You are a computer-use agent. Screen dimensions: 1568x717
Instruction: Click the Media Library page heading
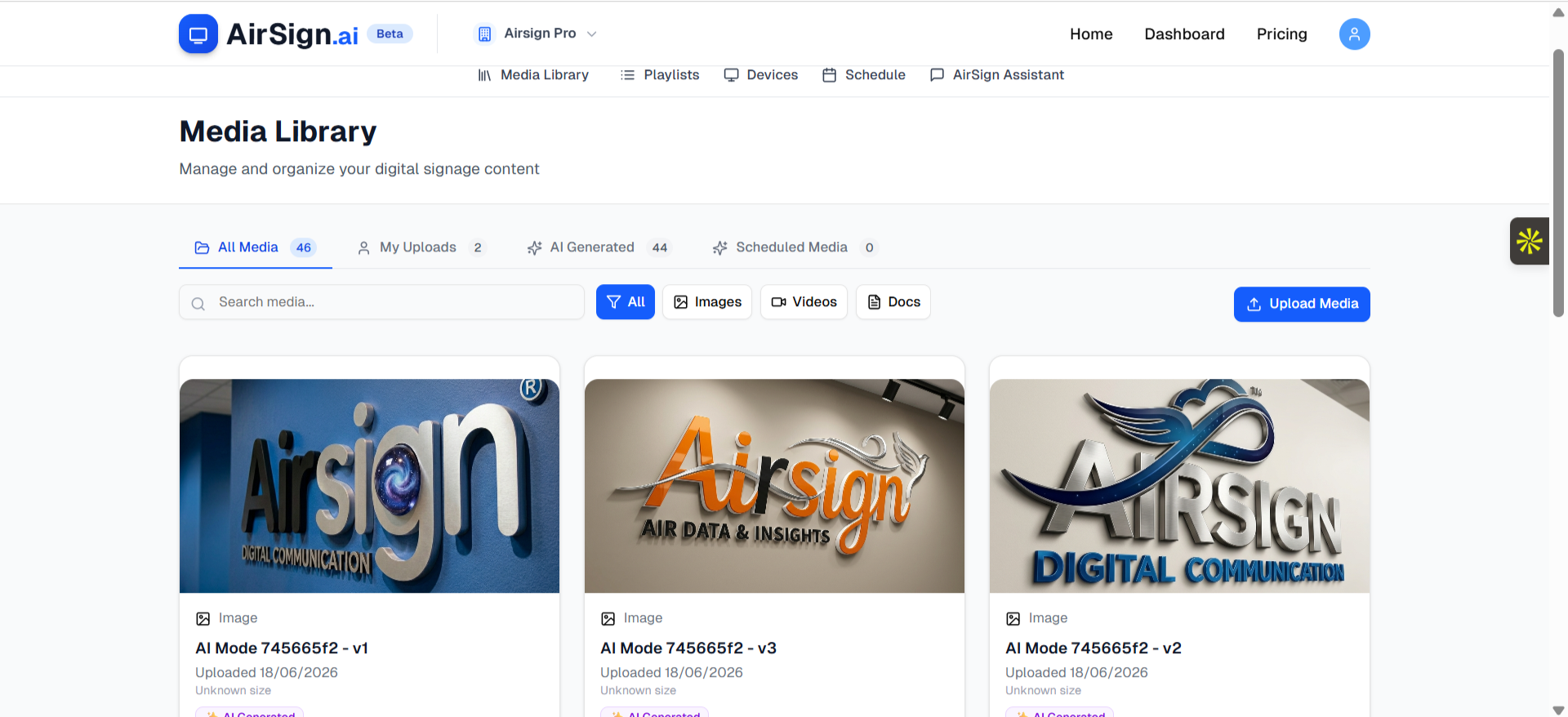278,131
